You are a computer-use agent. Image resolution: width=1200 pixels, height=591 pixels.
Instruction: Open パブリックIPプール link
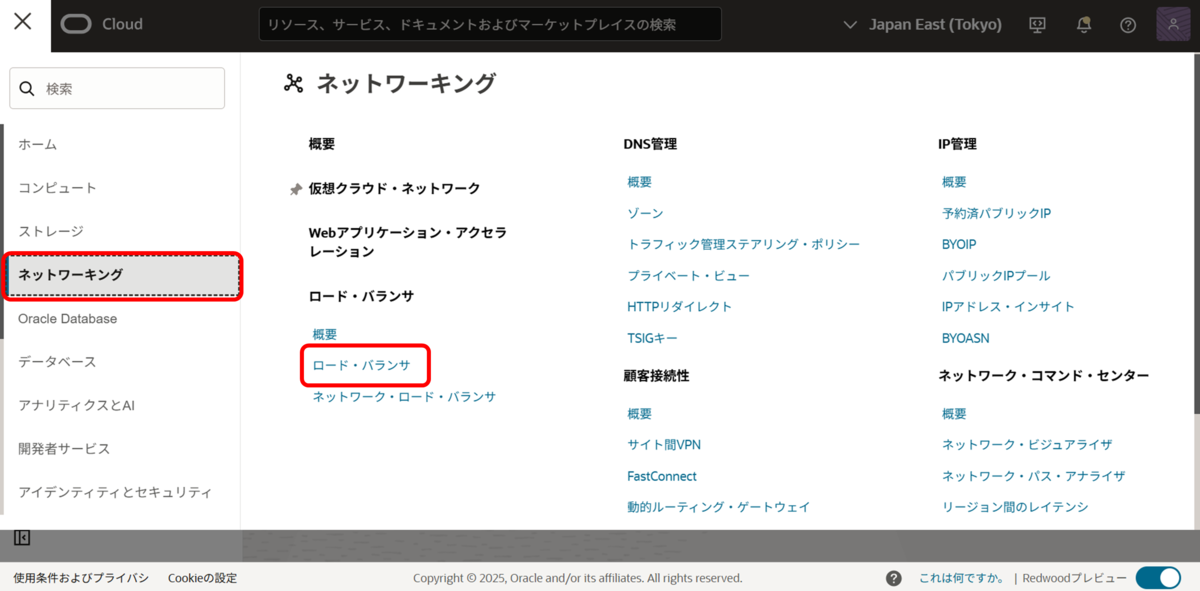pos(996,275)
